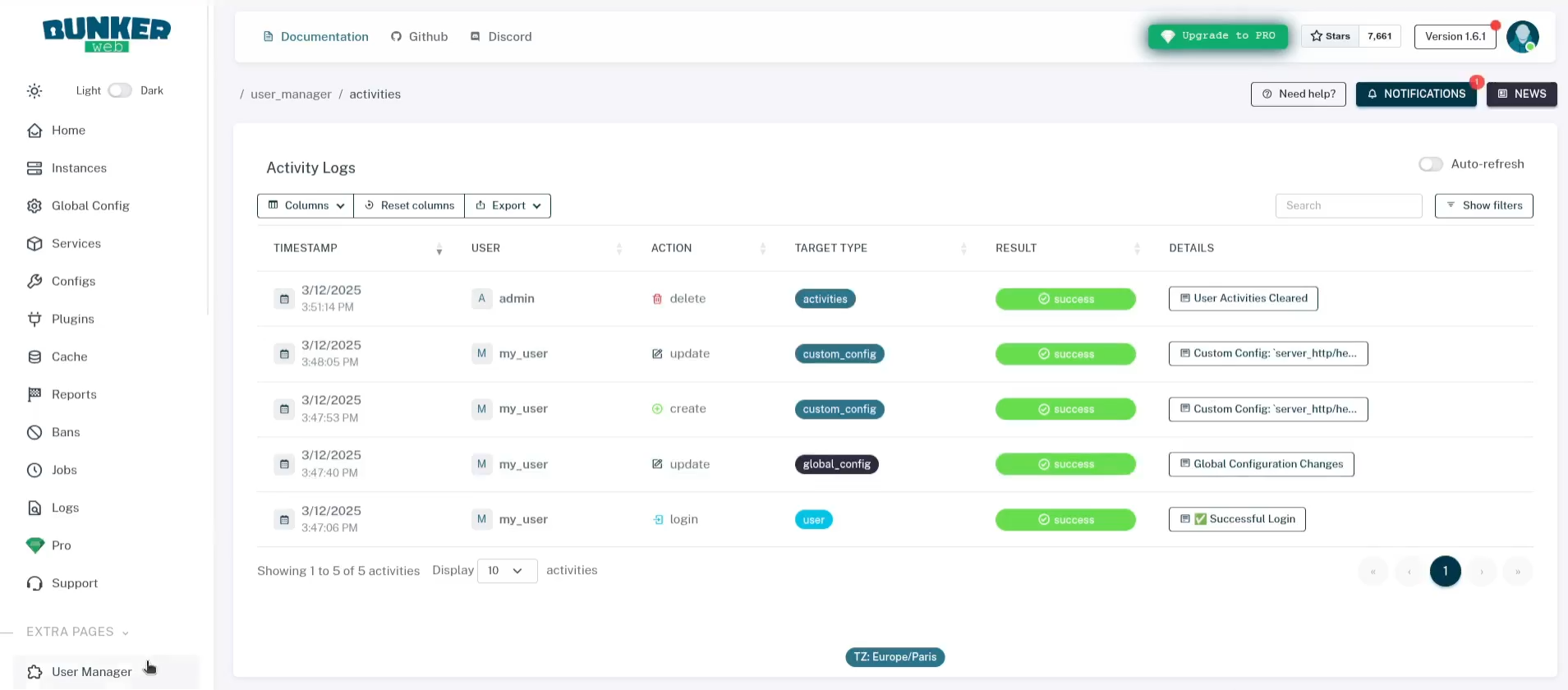Enable the Auto-refresh toggle

pyautogui.click(x=1430, y=164)
